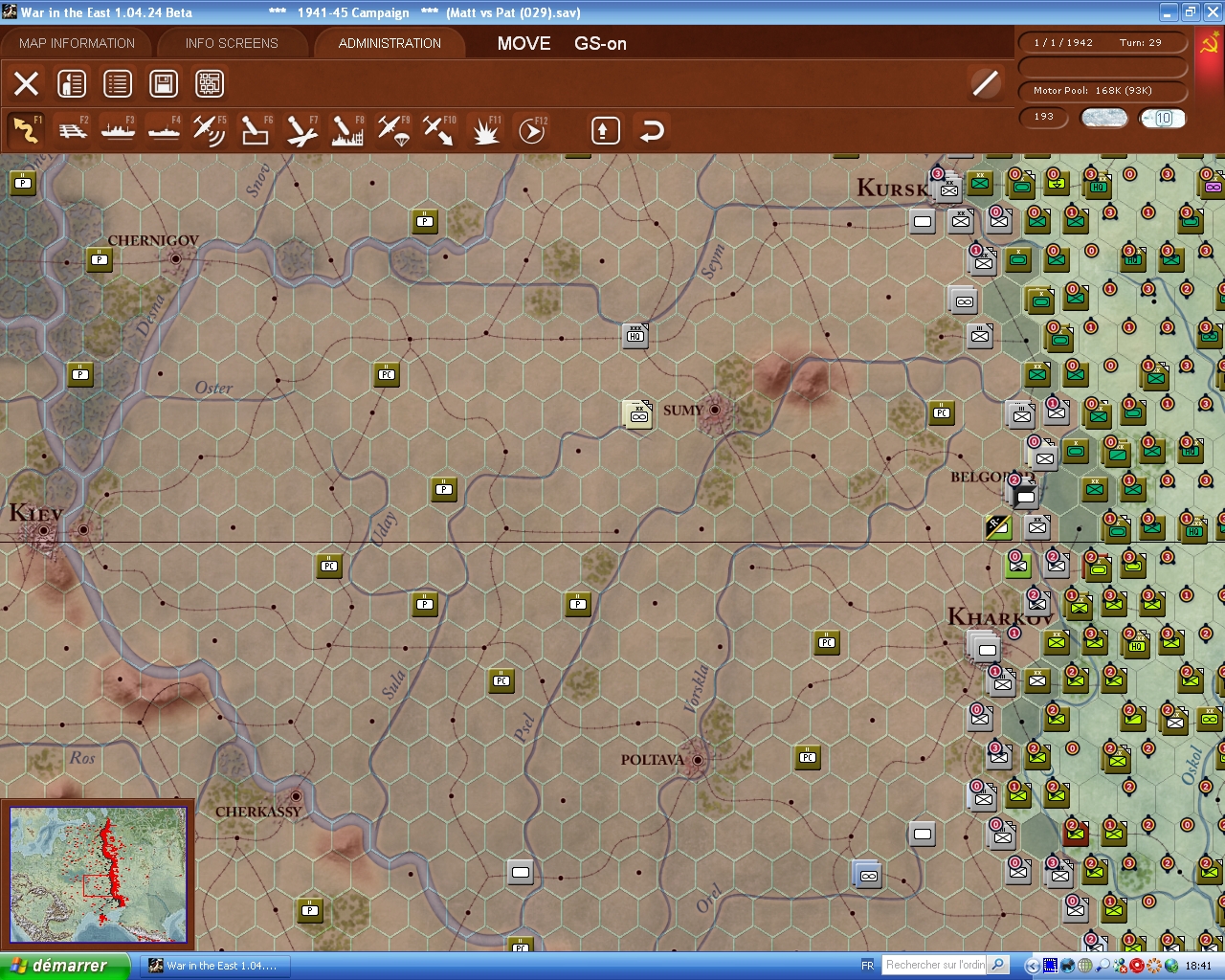This screenshot has width=1225, height=980.
Task: Select the F10 air transfer mode
Action: (x=439, y=130)
